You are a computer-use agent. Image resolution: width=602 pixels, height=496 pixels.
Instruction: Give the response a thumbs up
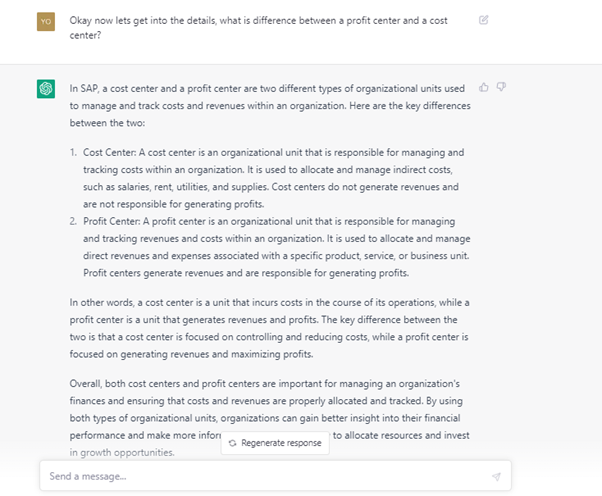click(484, 88)
